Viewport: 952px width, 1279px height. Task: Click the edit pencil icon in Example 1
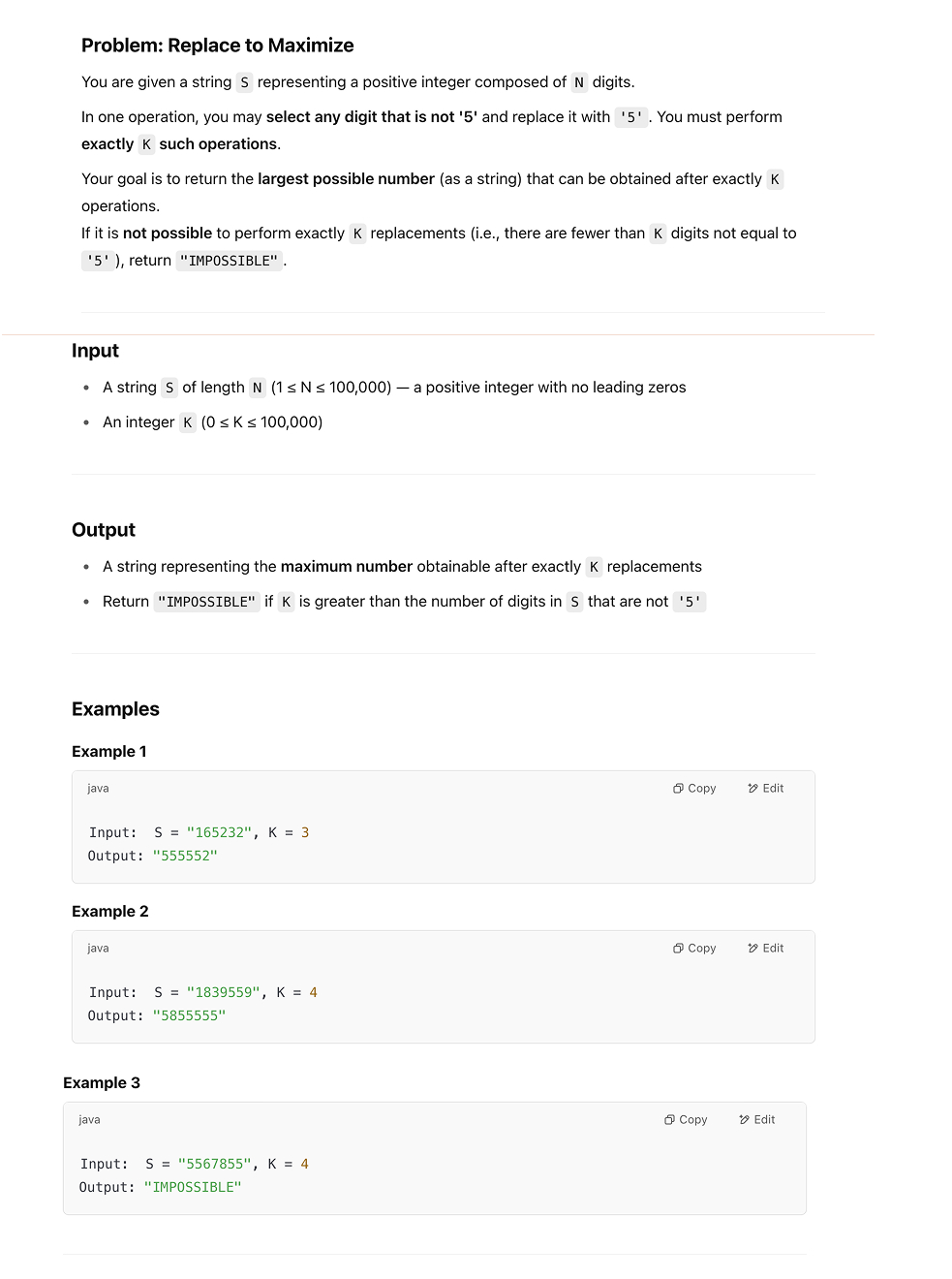coord(753,789)
